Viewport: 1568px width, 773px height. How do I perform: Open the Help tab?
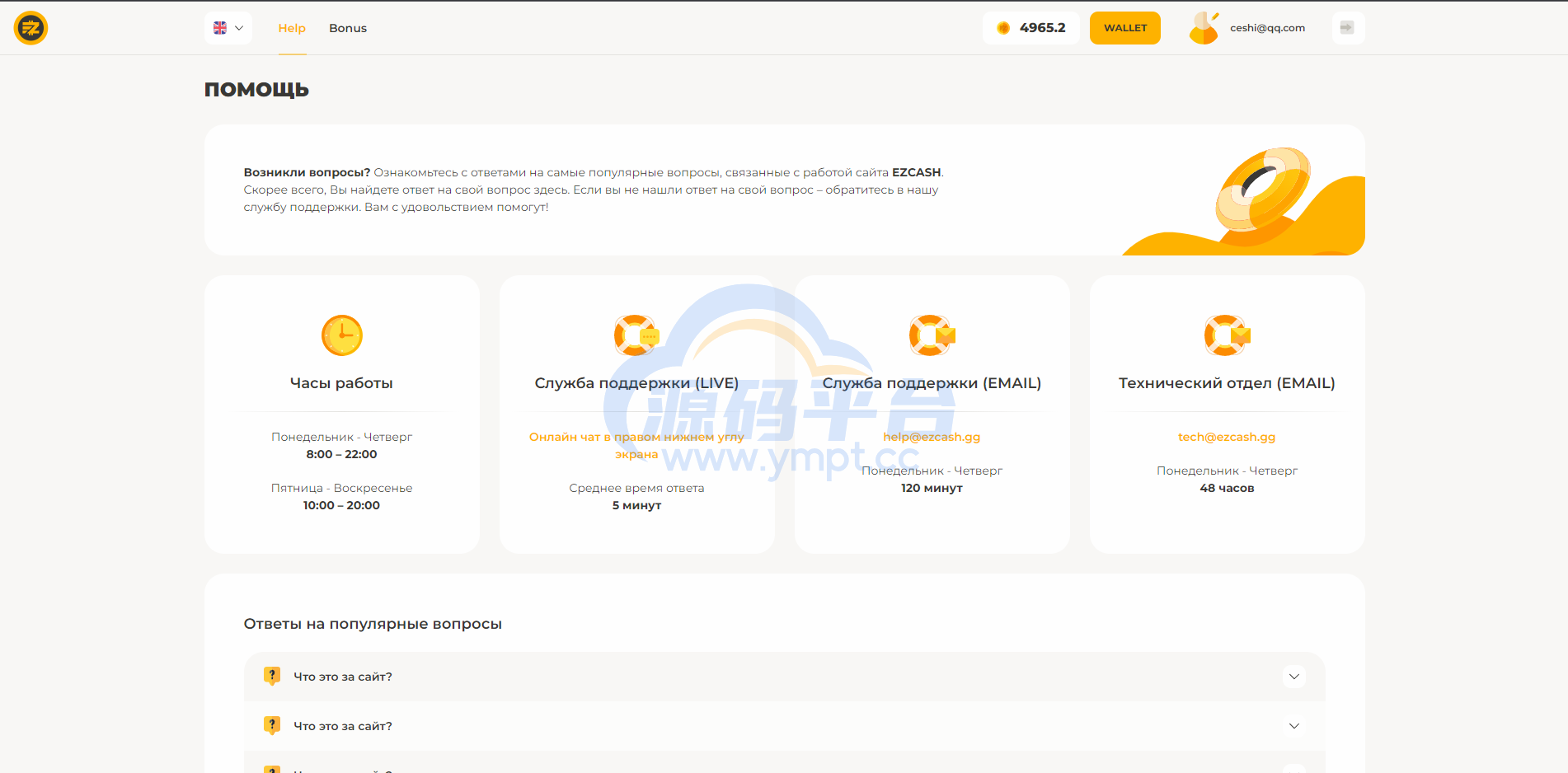pyautogui.click(x=292, y=28)
